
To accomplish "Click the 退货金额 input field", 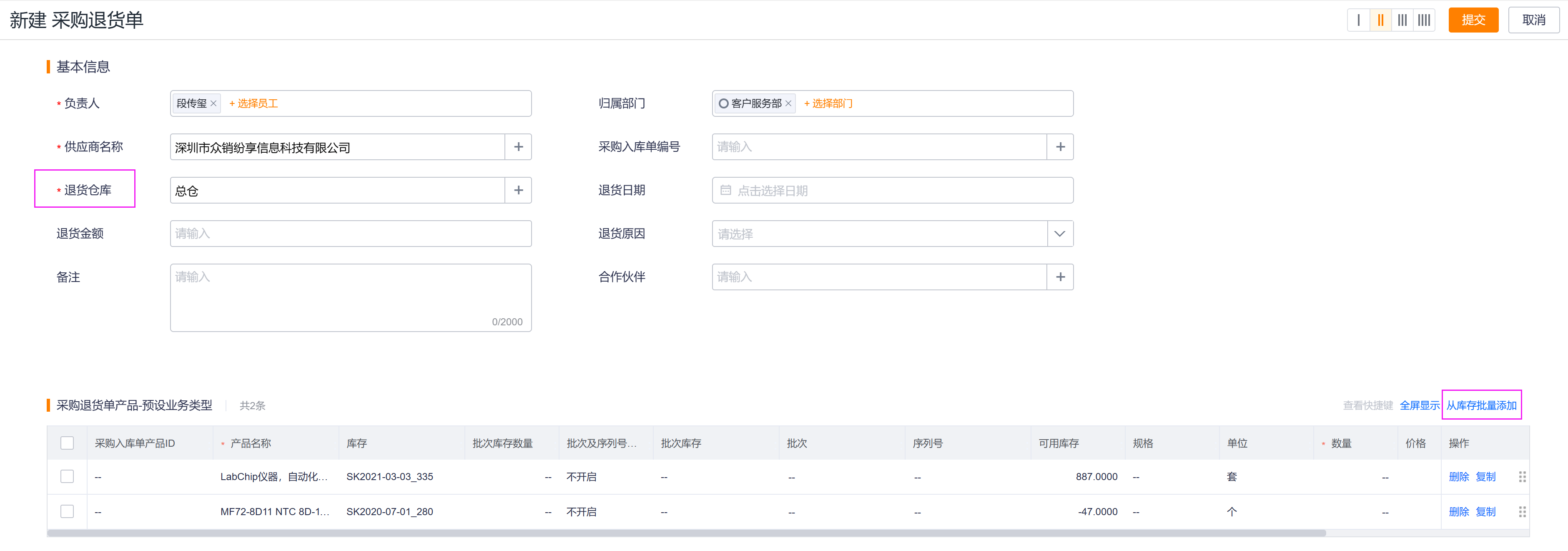I will tap(350, 234).
